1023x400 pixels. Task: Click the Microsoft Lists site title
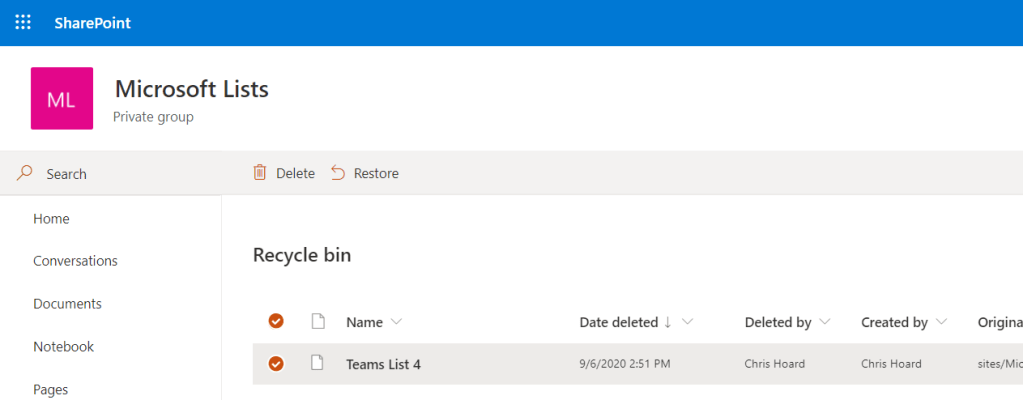(x=192, y=89)
